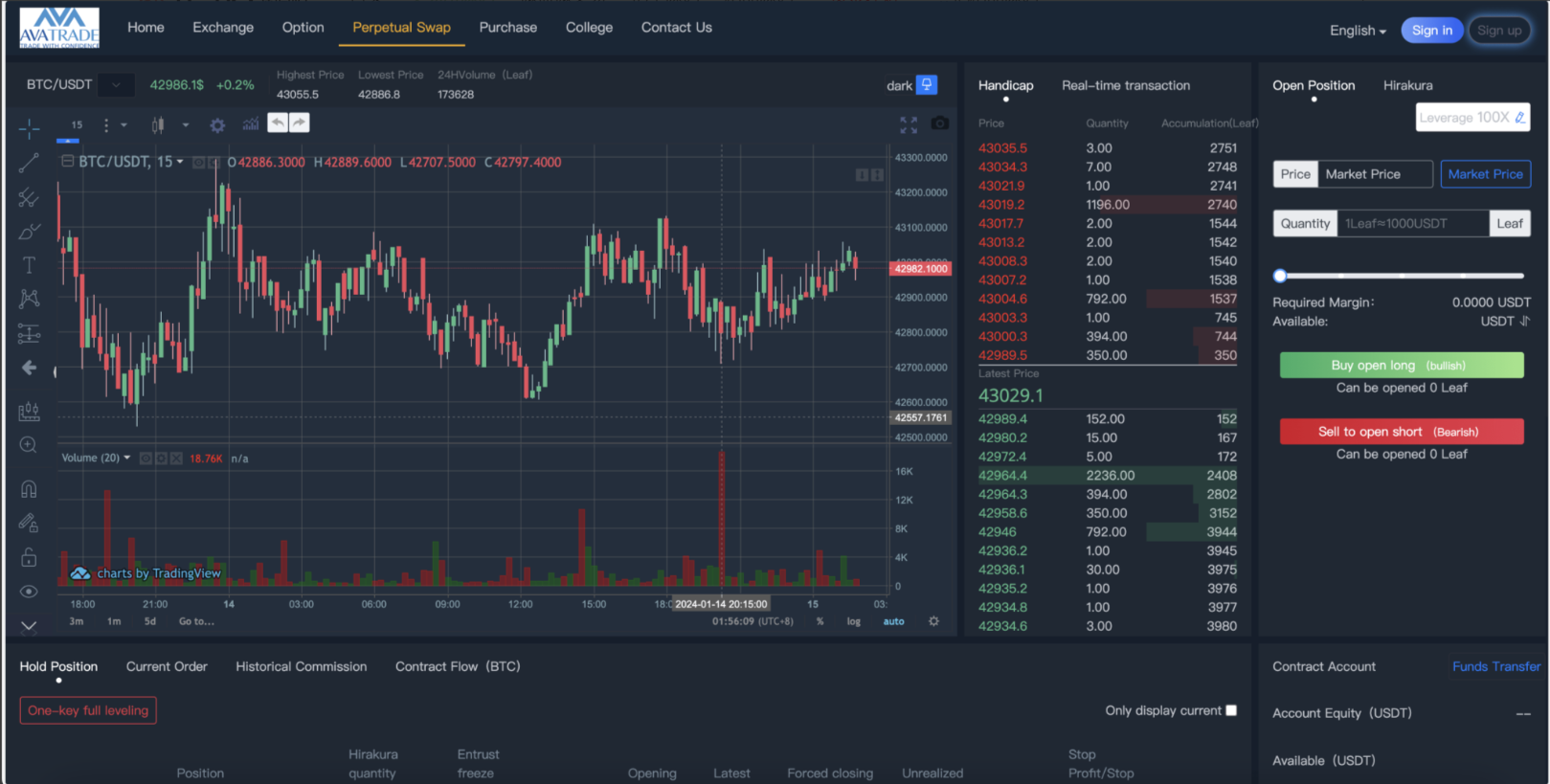Screen dimensions: 1550x784
Task: Click the zoom in tool
Action: point(29,445)
